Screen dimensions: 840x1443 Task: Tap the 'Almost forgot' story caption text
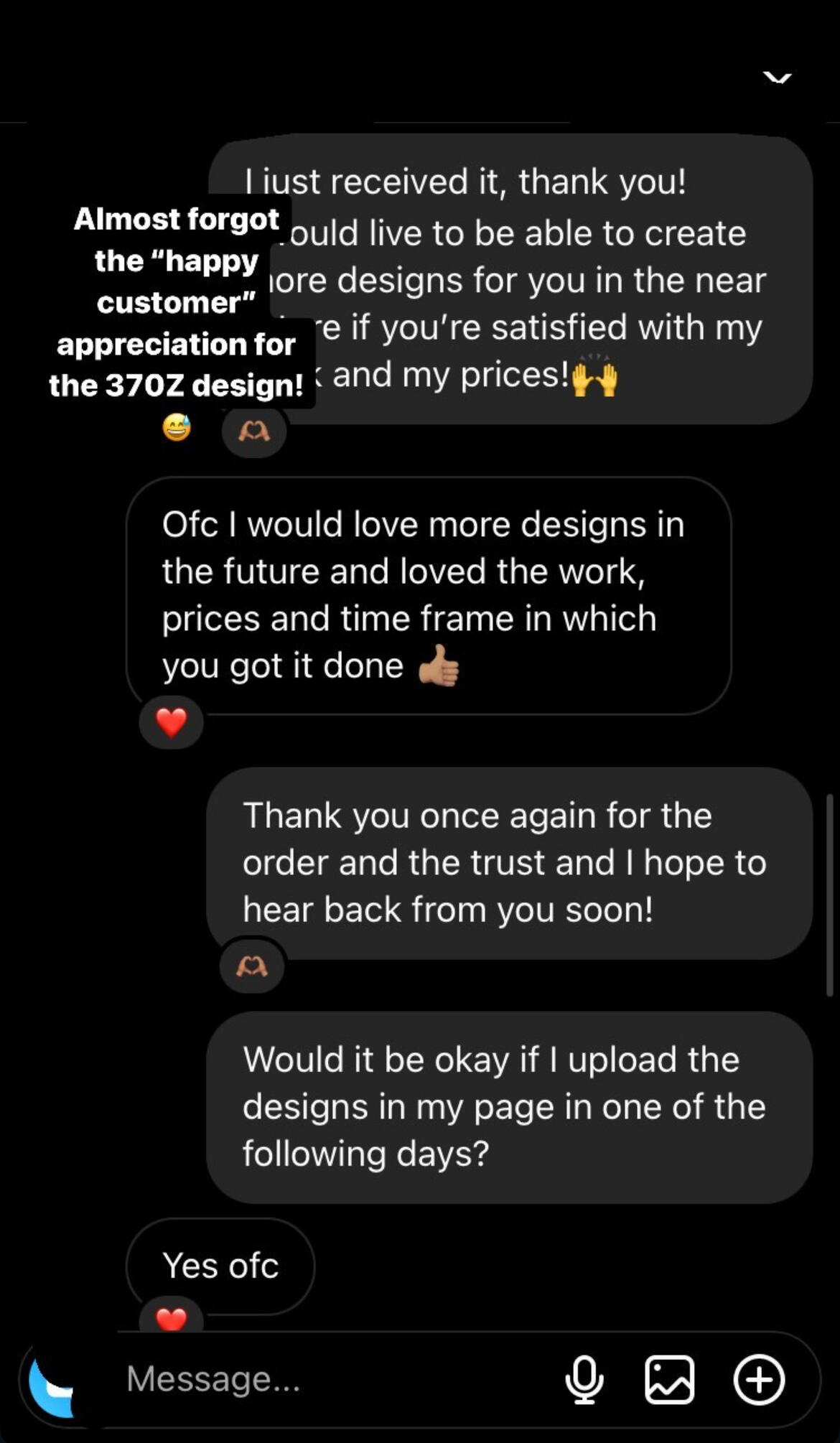[177, 302]
